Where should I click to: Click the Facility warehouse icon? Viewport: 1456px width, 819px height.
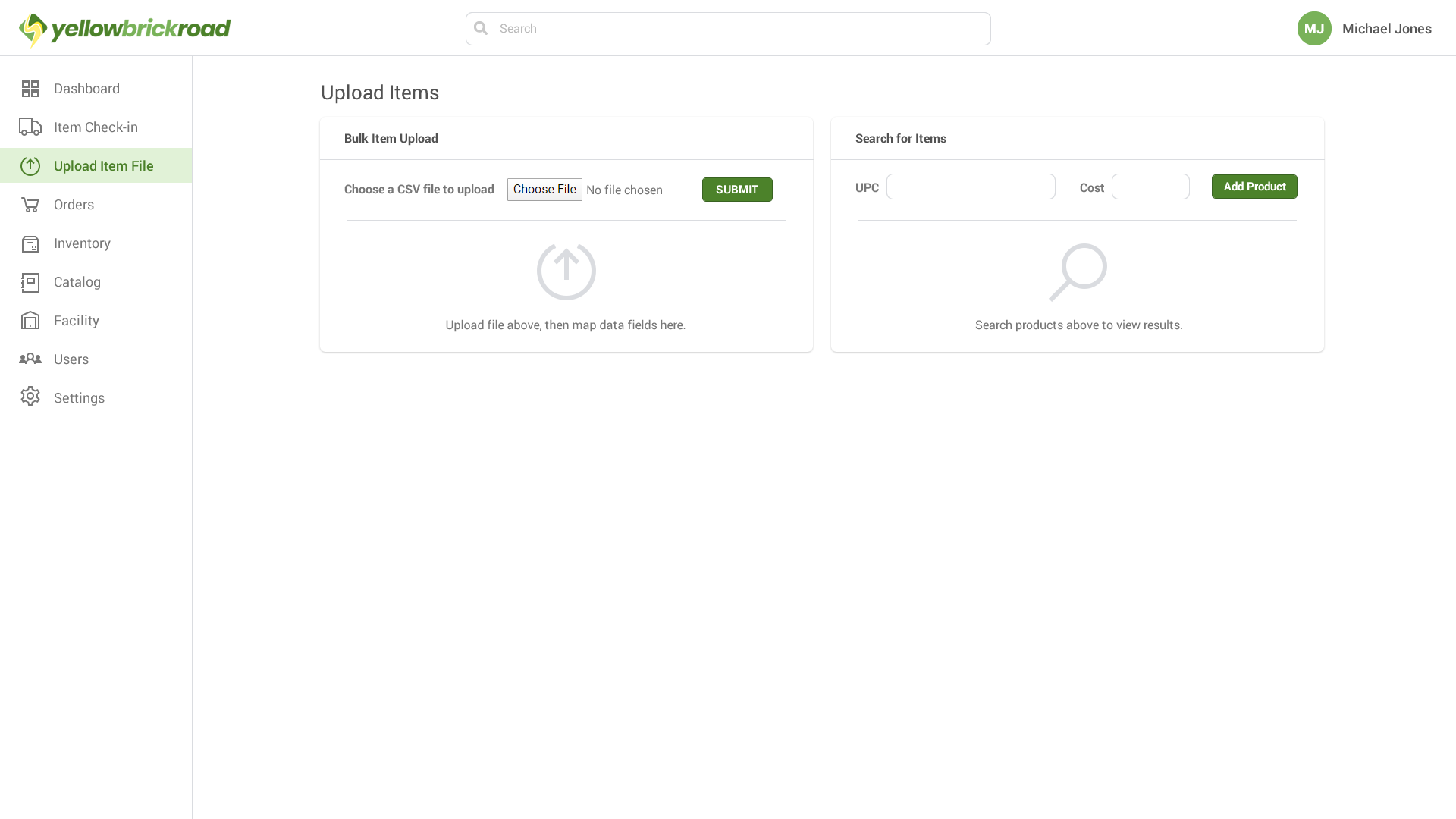tap(30, 321)
